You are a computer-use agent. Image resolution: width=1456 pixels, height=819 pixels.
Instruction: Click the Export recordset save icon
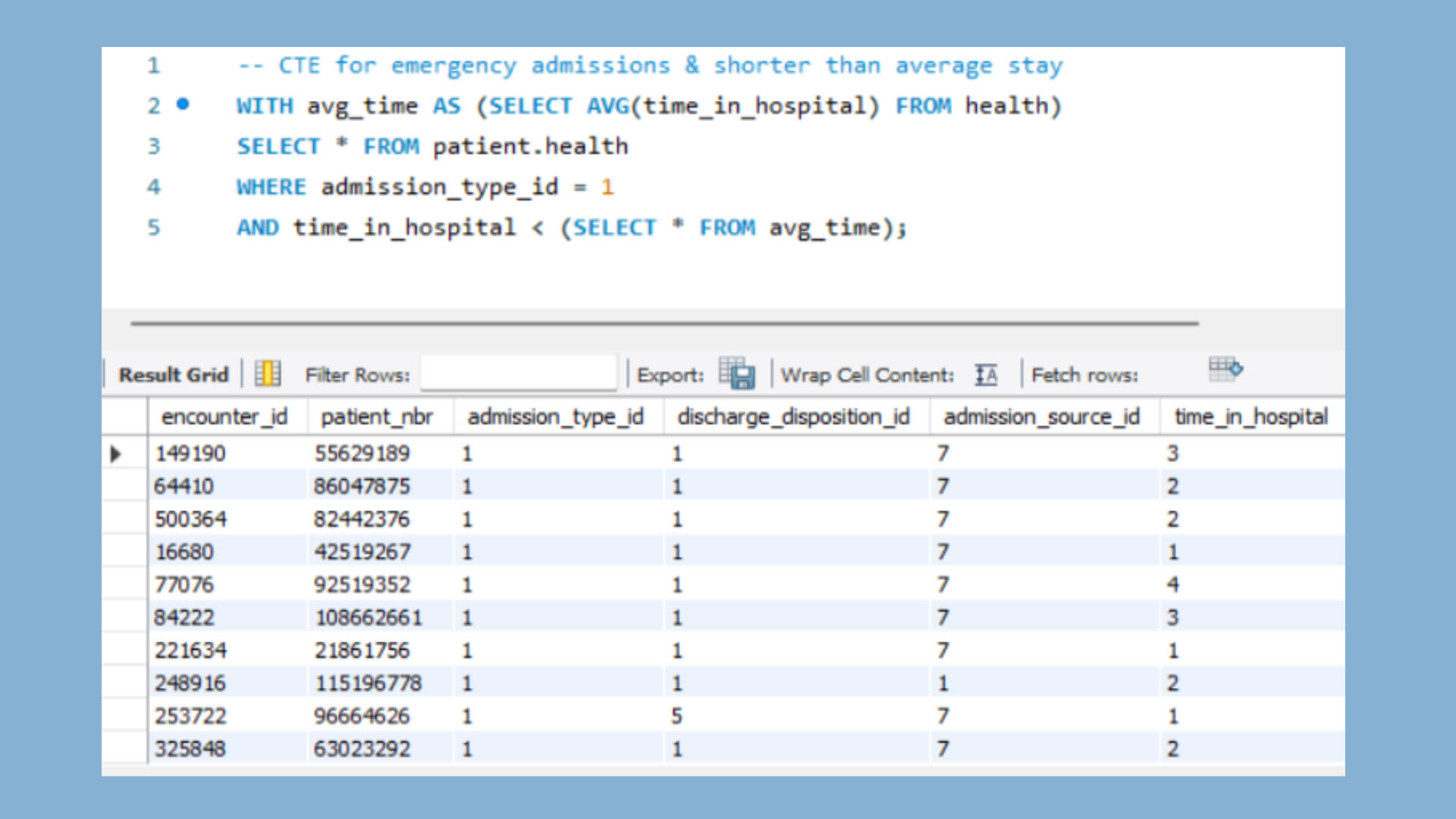click(x=736, y=374)
